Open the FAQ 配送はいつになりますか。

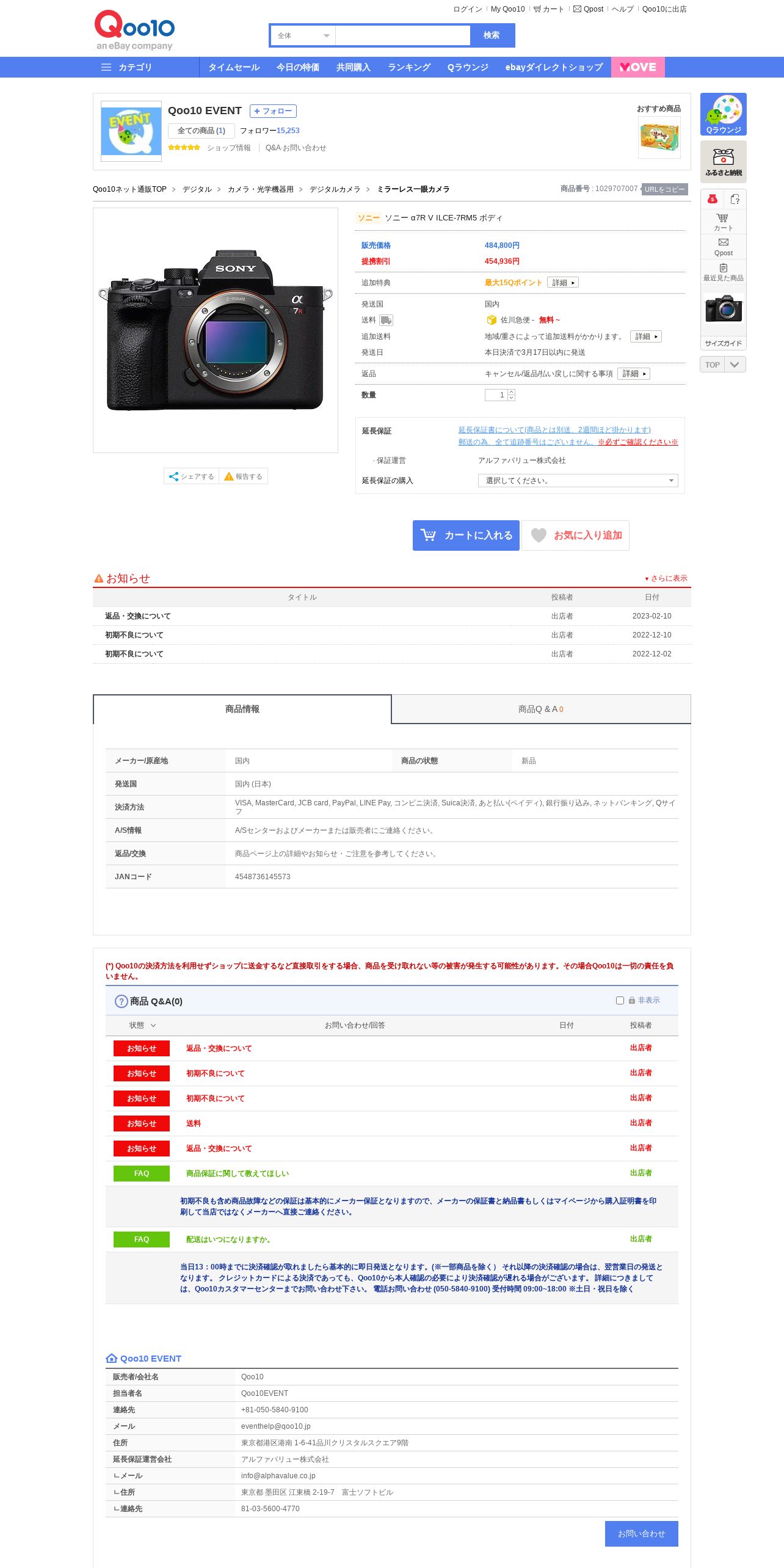tap(230, 1240)
